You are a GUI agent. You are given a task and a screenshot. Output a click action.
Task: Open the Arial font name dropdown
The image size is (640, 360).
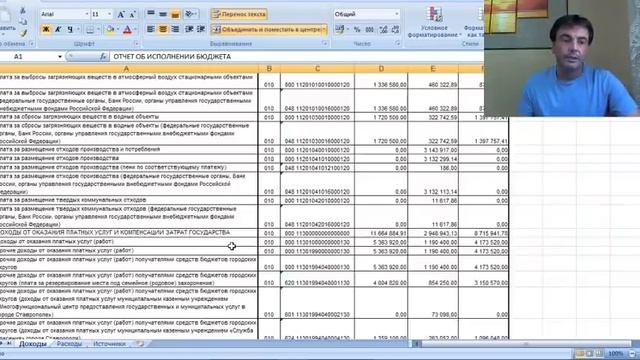[87, 14]
